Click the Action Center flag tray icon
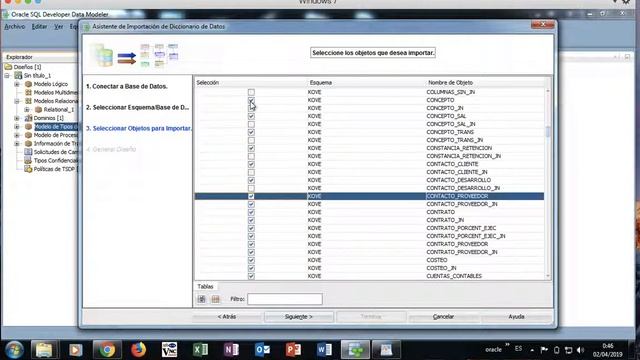Image resolution: width=640 pixels, height=360 pixels. click(544, 350)
